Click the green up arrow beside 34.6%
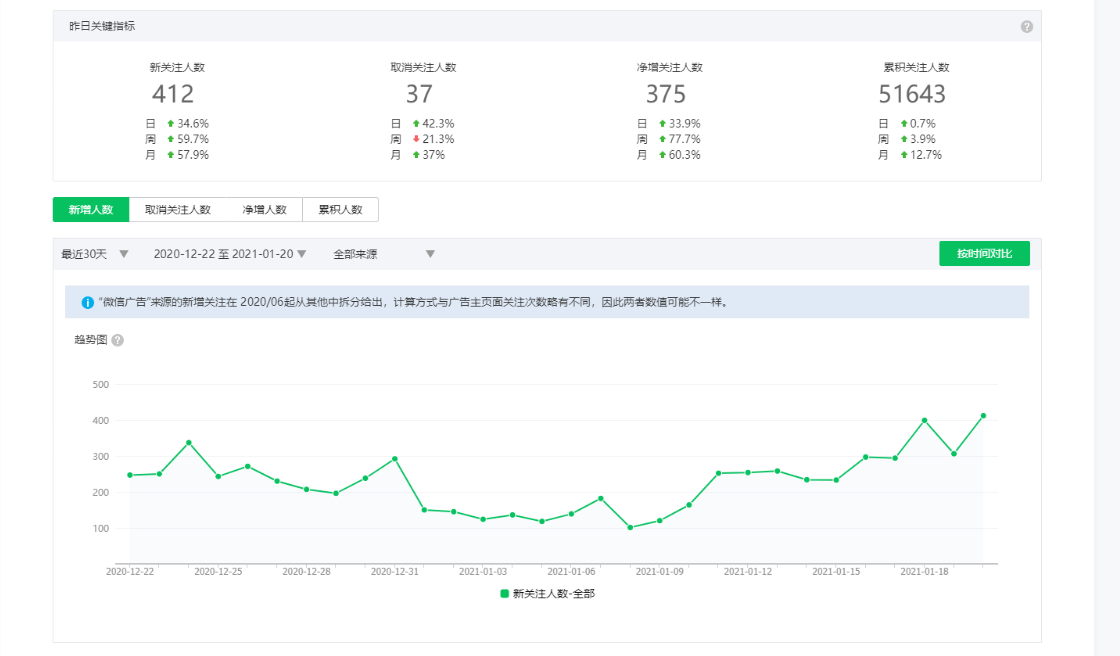Viewport: 1120px width, 656px height. tap(171, 124)
